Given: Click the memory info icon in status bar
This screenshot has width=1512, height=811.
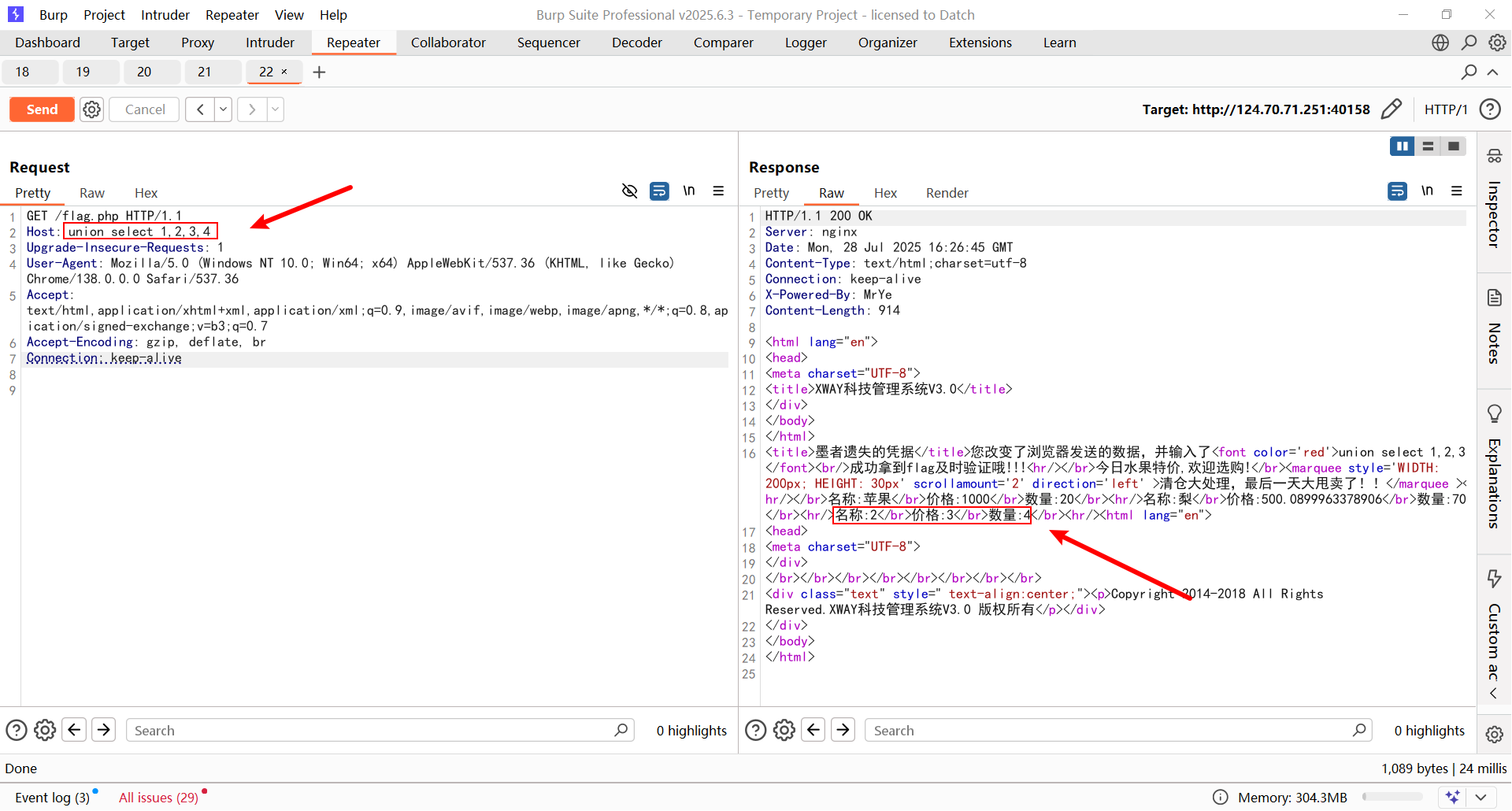Looking at the screenshot, I should click(x=1221, y=797).
